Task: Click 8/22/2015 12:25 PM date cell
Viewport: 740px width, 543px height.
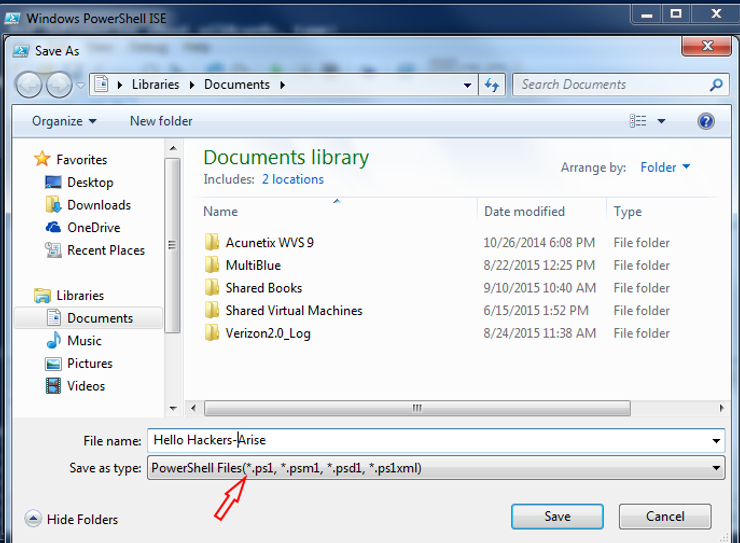Action: pyautogui.click(x=539, y=265)
